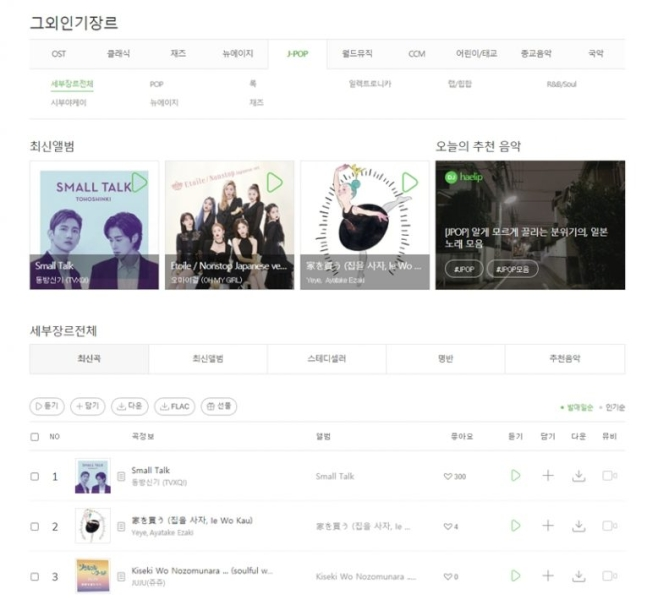Open the DJ haelip recommended playlist banner

(x=530, y=225)
